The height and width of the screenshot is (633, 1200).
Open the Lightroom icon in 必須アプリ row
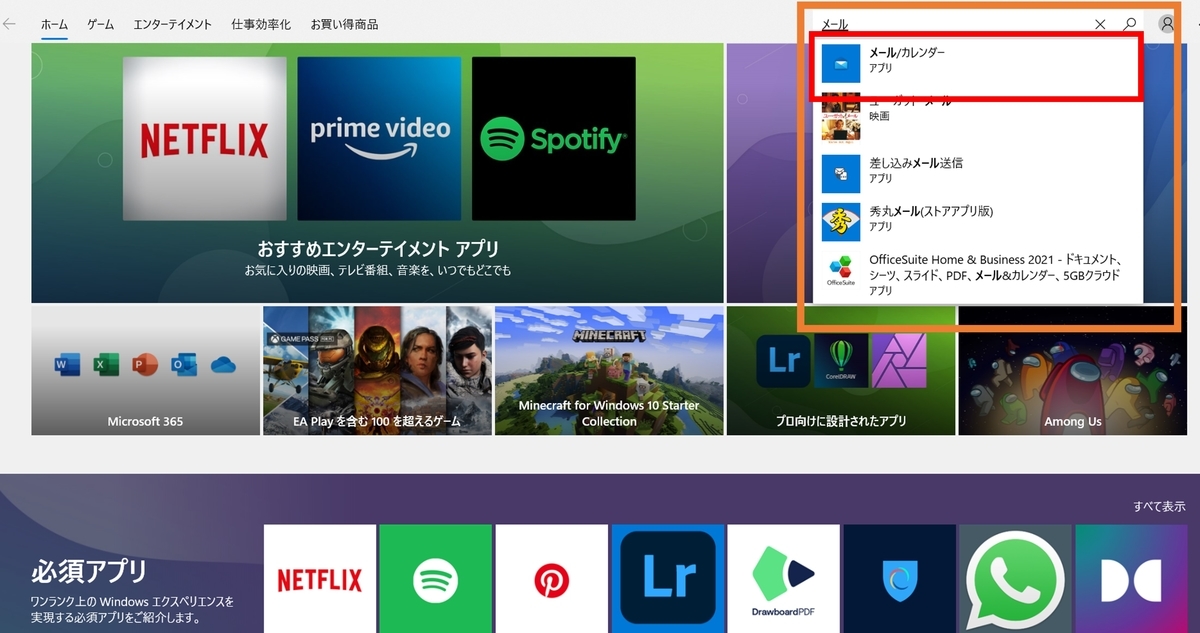click(668, 579)
